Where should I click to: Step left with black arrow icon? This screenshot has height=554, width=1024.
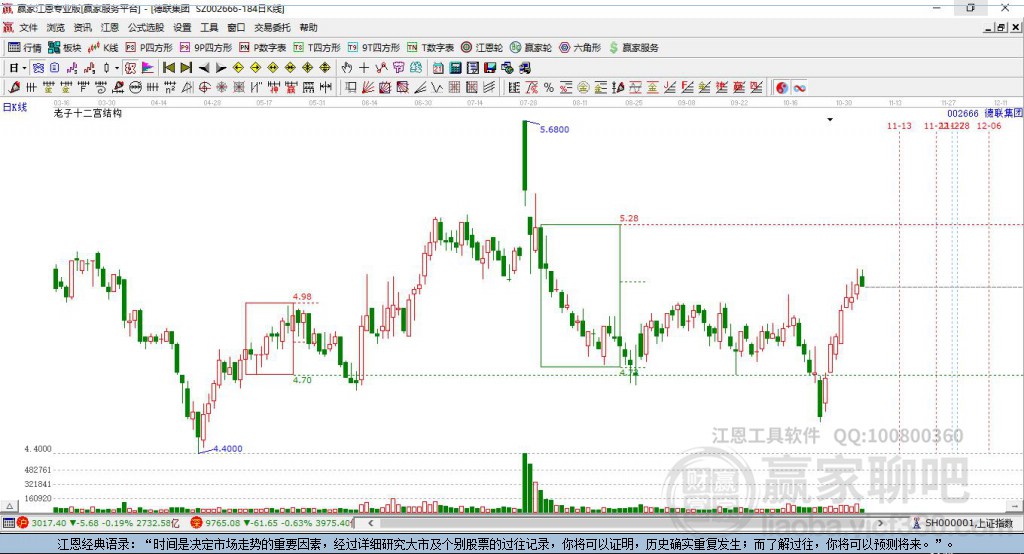204,68
